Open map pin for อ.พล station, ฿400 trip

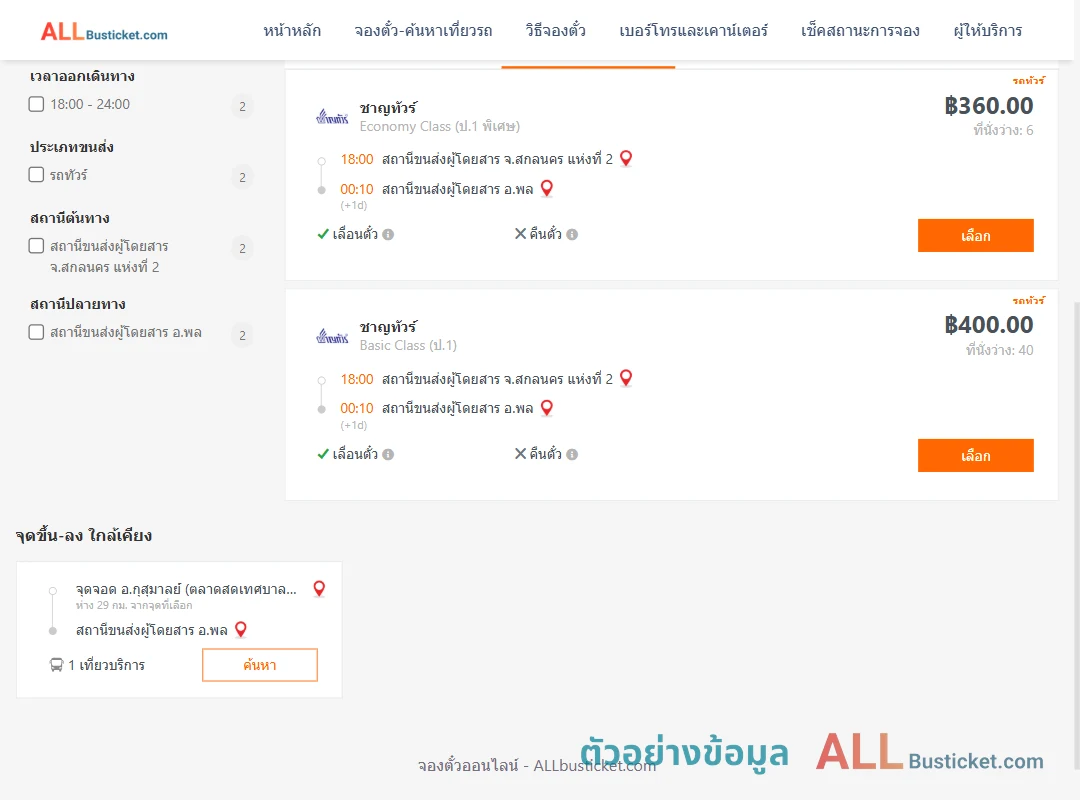tap(546, 408)
